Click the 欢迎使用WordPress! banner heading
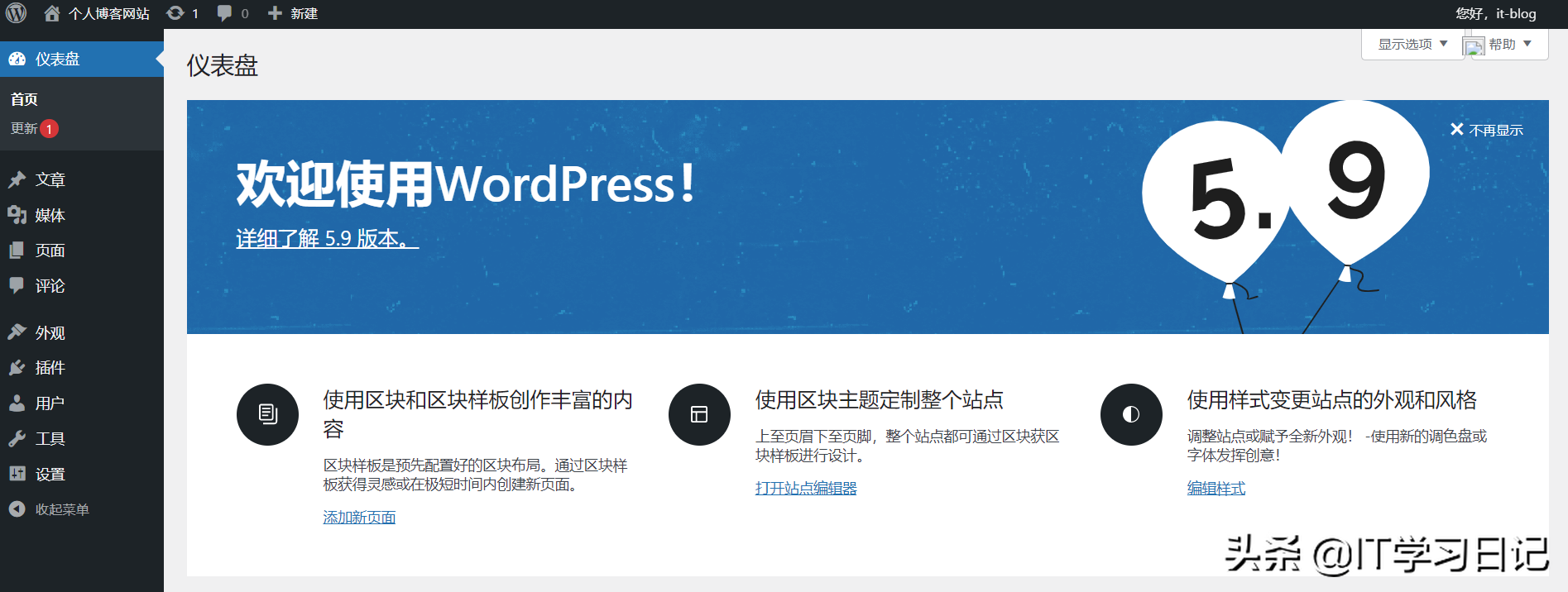Viewport: 1568px width, 592px height. (x=465, y=184)
